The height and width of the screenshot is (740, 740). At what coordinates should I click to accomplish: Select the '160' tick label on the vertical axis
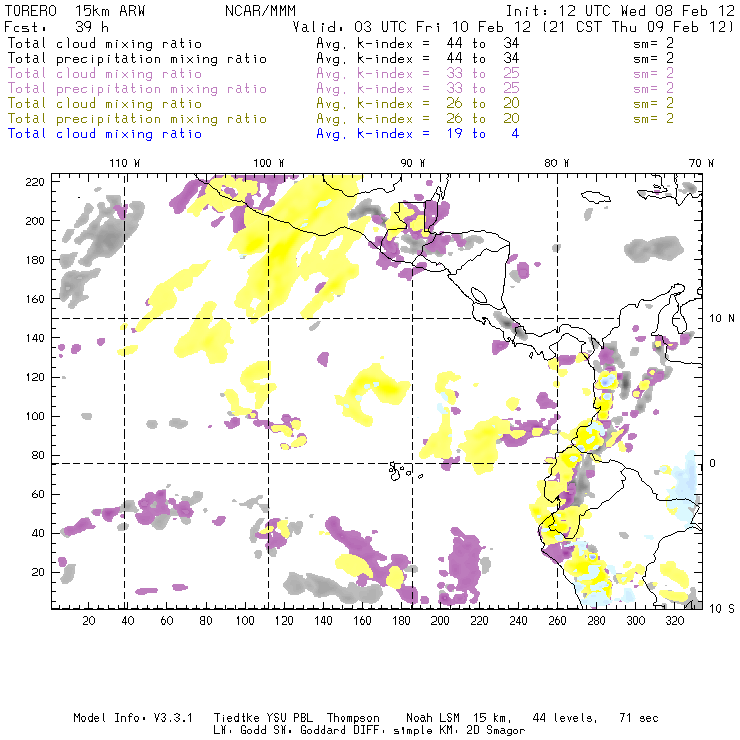coord(35,299)
